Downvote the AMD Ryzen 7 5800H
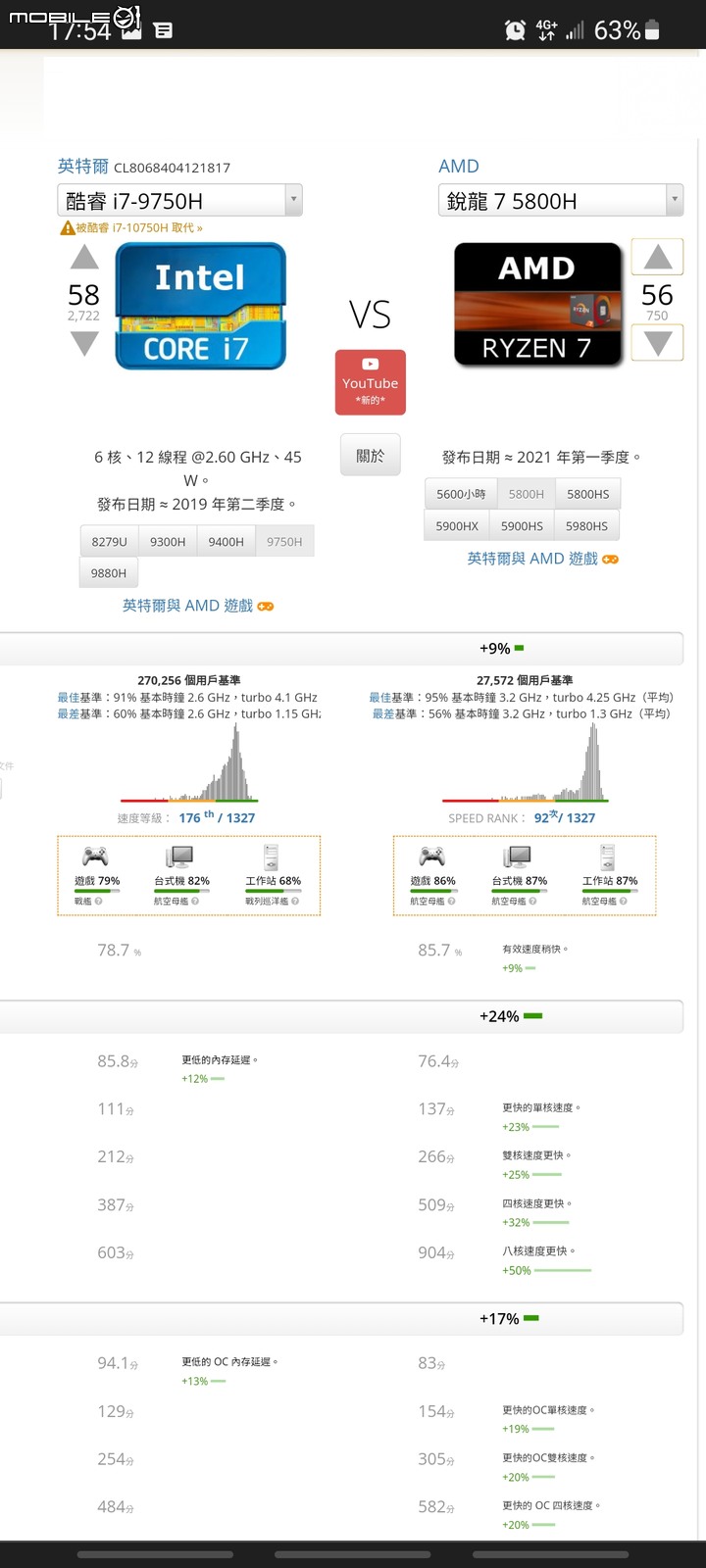Image resolution: width=706 pixels, height=1568 pixels. tap(657, 343)
